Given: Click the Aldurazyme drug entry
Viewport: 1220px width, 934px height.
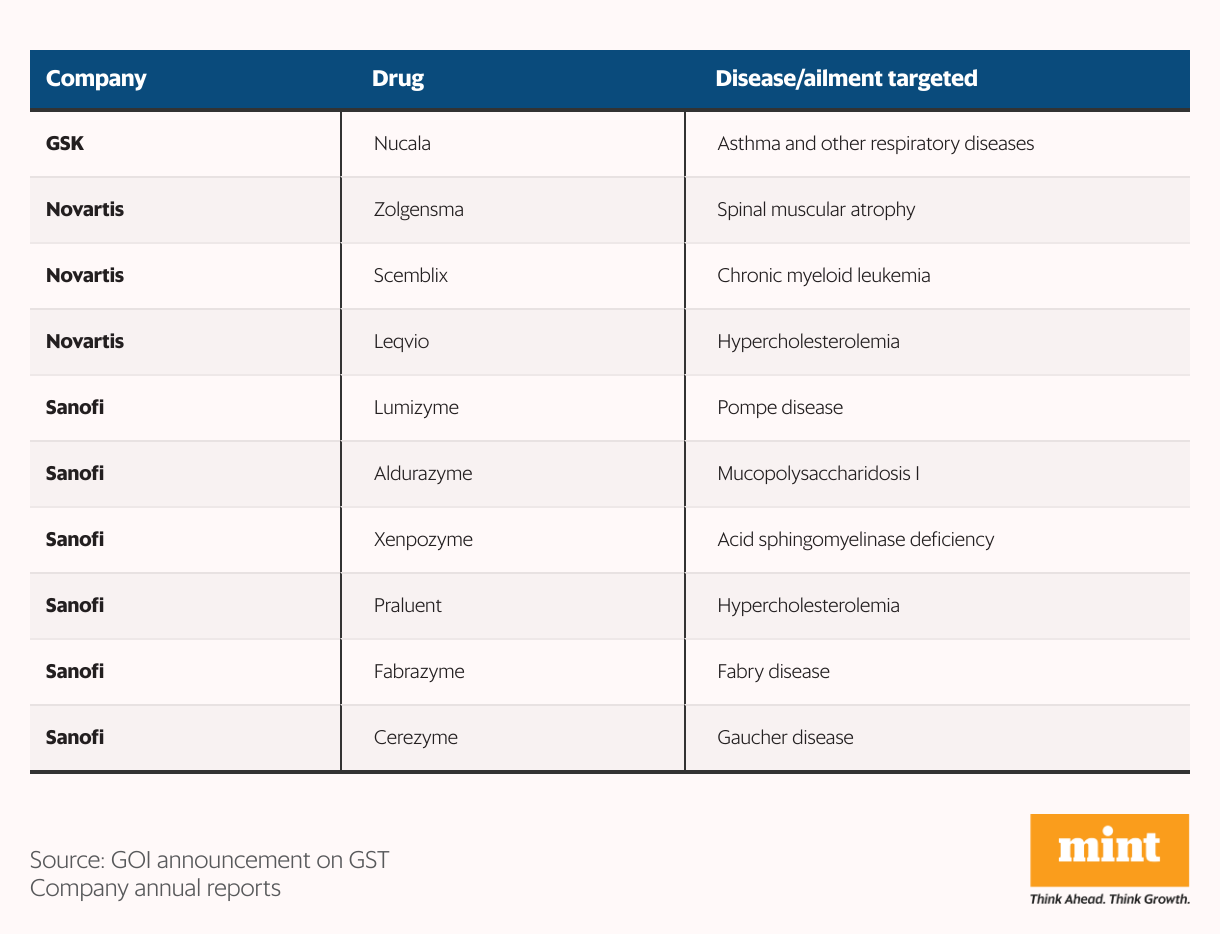Looking at the screenshot, I should click(422, 474).
